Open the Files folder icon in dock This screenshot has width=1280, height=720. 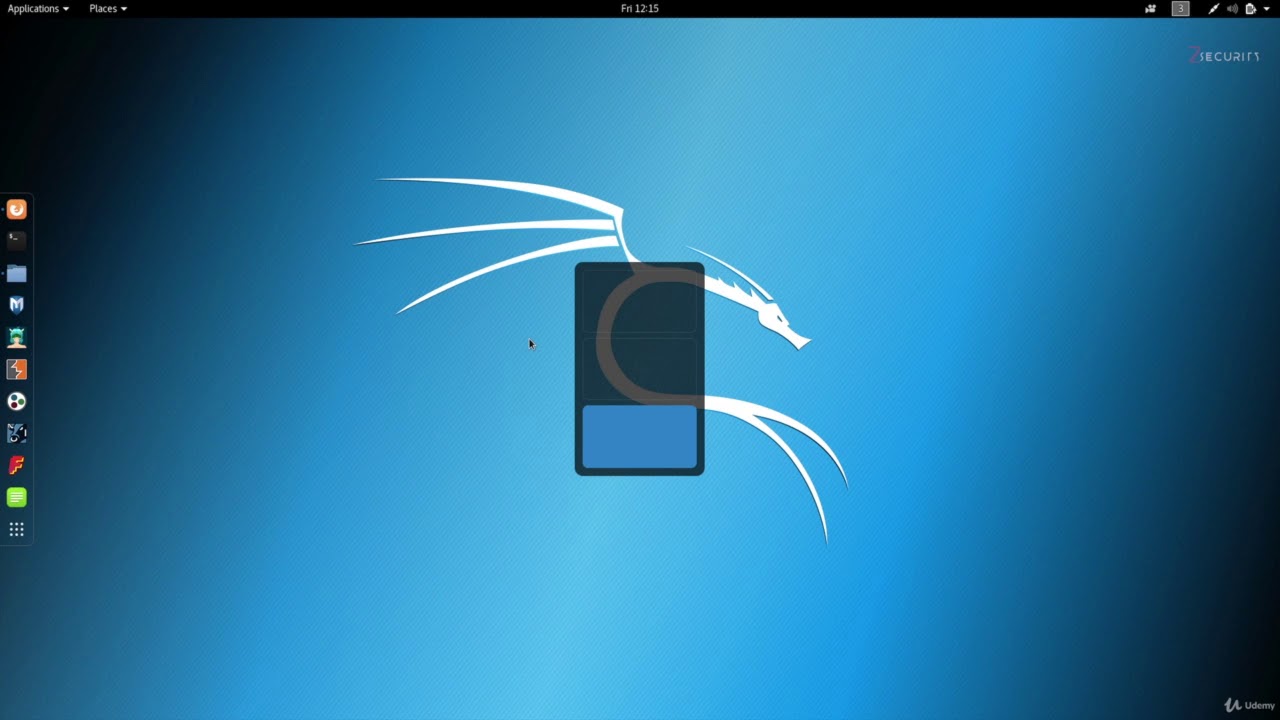click(x=16, y=273)
